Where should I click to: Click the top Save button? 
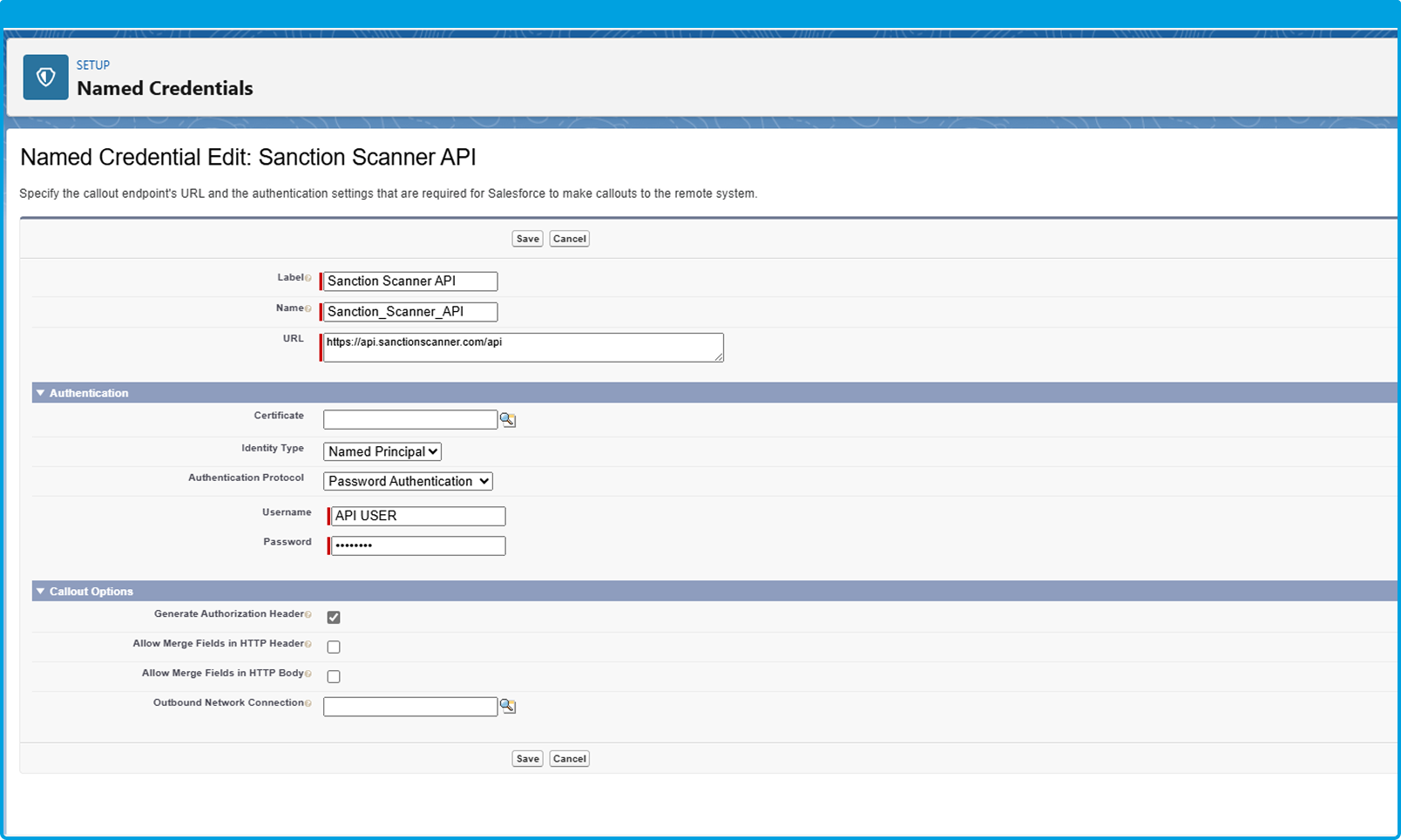(527, 239)
